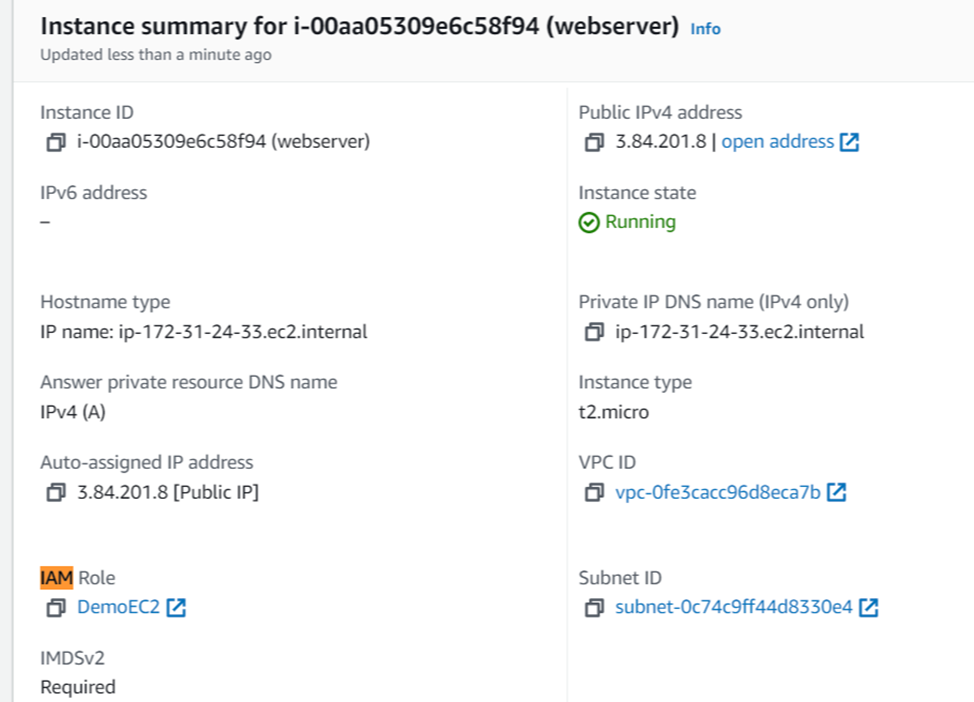Open the subnet-0c74c9ff44d8330e4 link
This screenshot has height=702, width=974.
(x=733, y=607)
